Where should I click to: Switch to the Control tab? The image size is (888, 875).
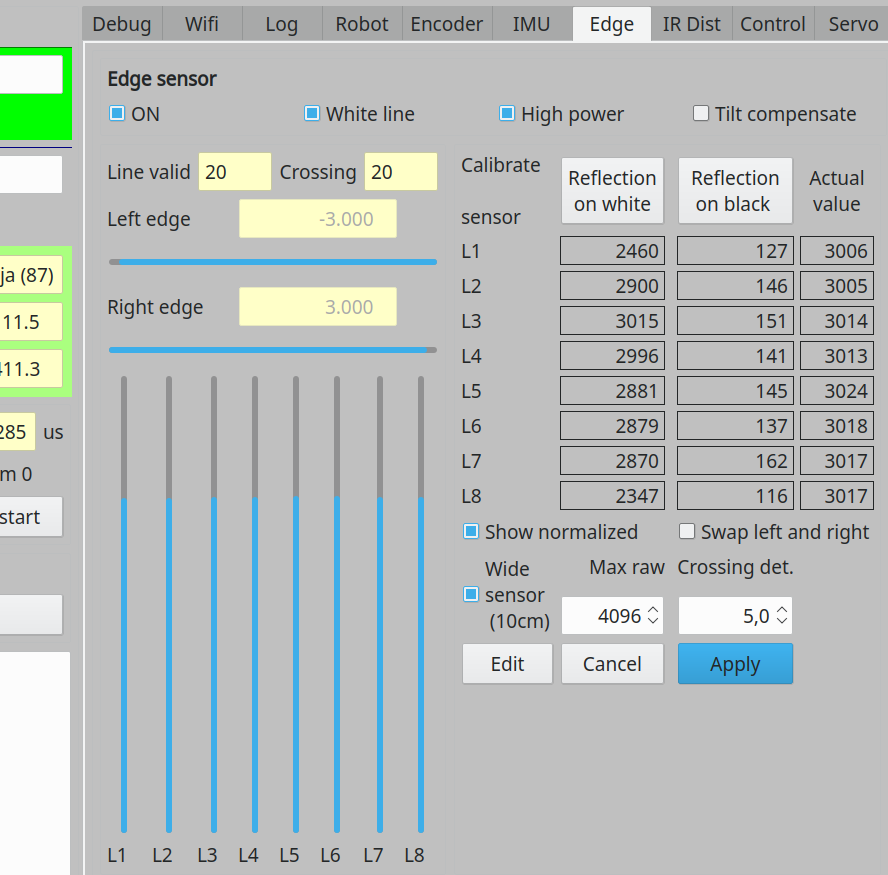[x=772, y=23]
